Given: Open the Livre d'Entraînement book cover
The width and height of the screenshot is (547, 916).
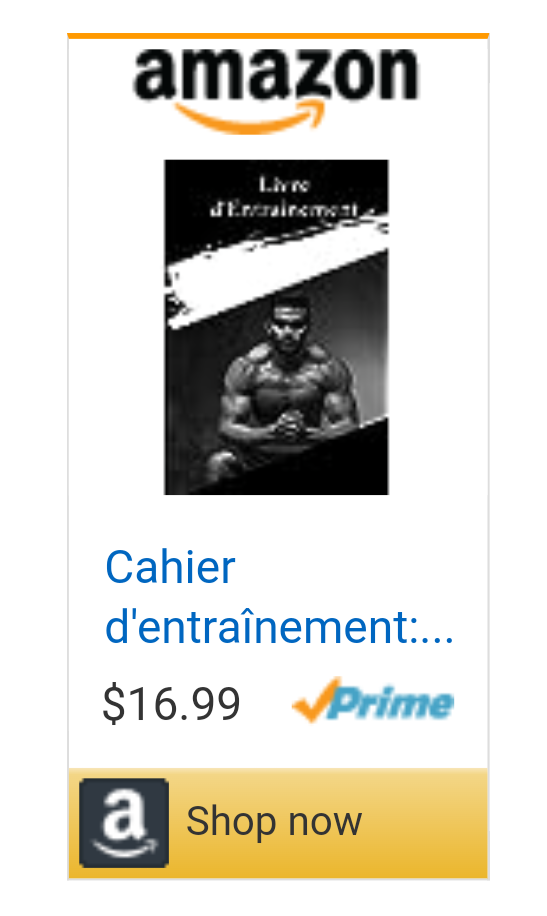Looking at the screenshot, I should coord(276,327).
